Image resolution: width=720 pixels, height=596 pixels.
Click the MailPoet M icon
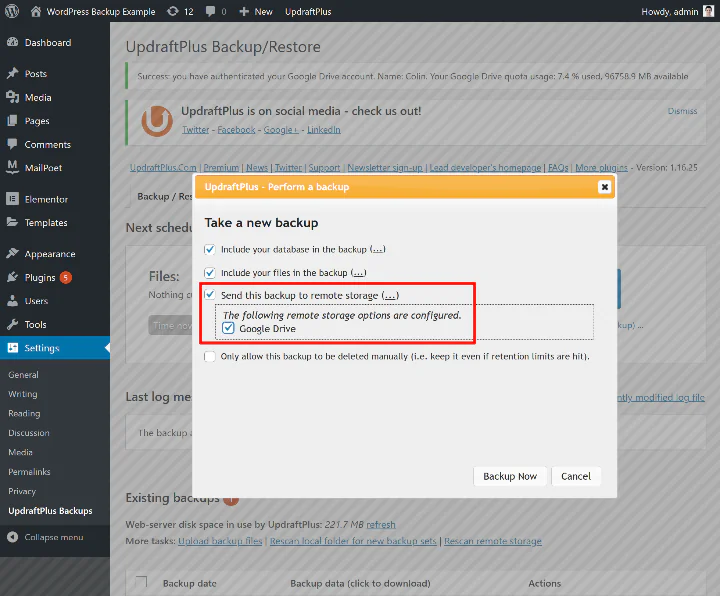pos(12,168)
